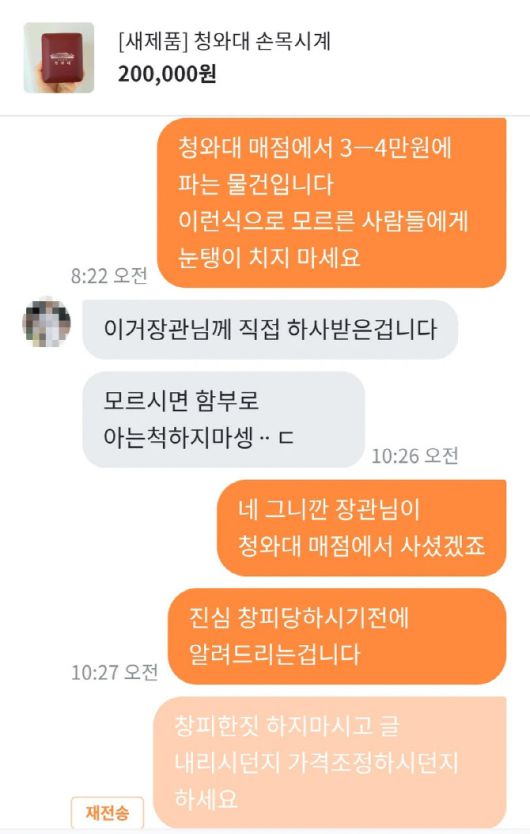This screenshot has width=530, height=834.
Task: Tap the red watch box in thumbnail
Action: click(63, 55)
